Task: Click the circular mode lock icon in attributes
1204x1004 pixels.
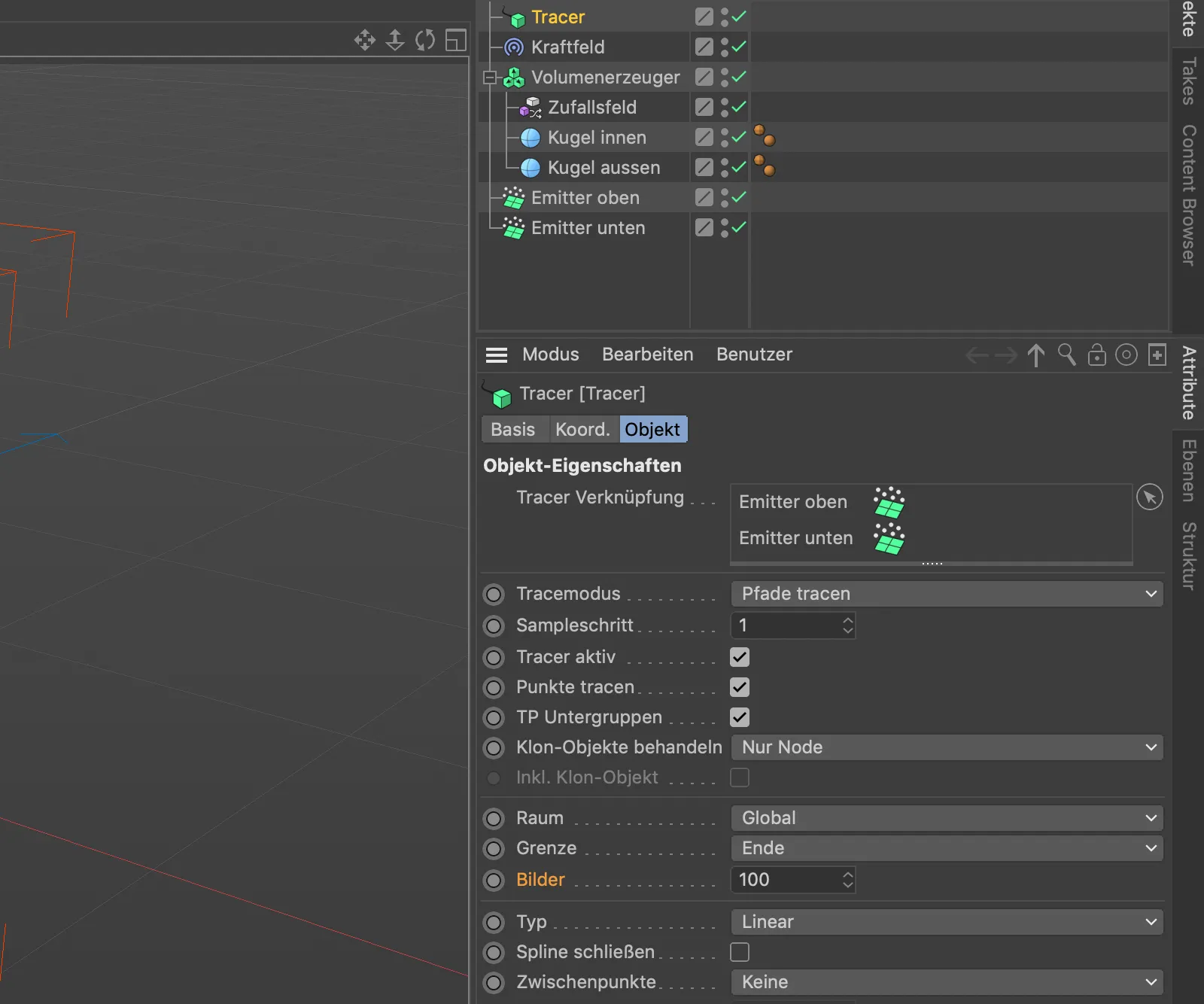Action: pos(1126,354)
